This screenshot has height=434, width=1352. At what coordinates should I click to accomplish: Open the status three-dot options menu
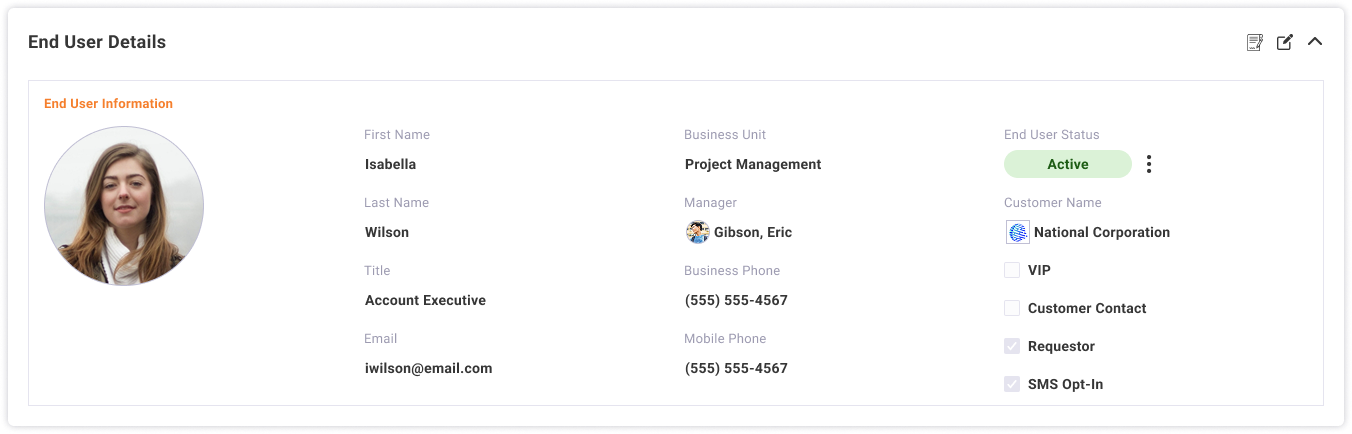point(1149,164)
